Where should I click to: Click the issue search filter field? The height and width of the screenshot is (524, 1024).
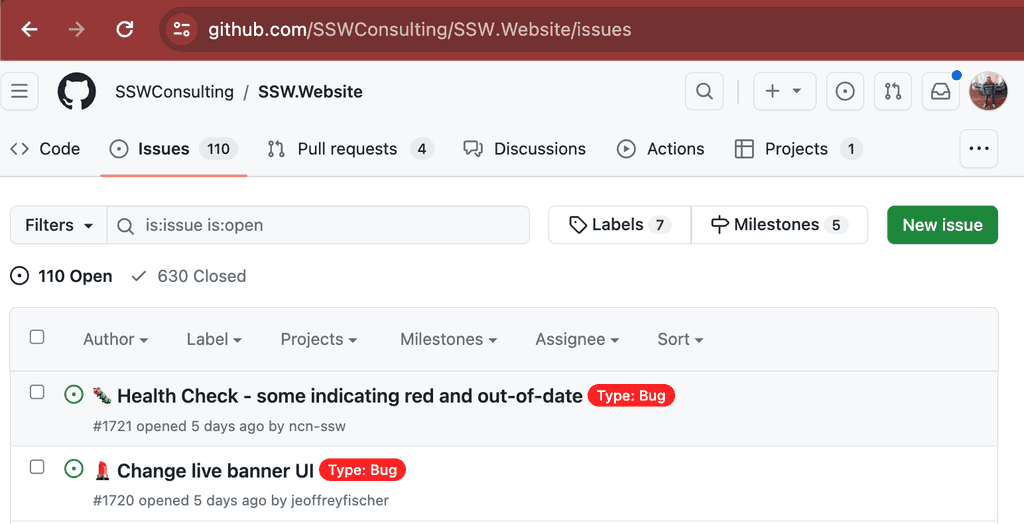[330, 225]
